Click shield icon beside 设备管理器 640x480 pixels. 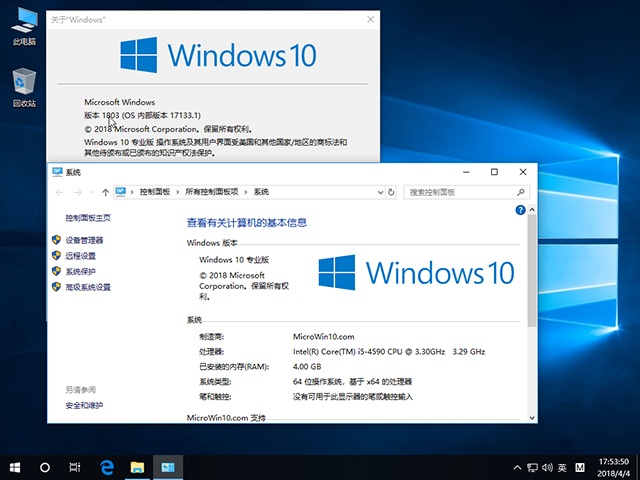click(56, 240)
